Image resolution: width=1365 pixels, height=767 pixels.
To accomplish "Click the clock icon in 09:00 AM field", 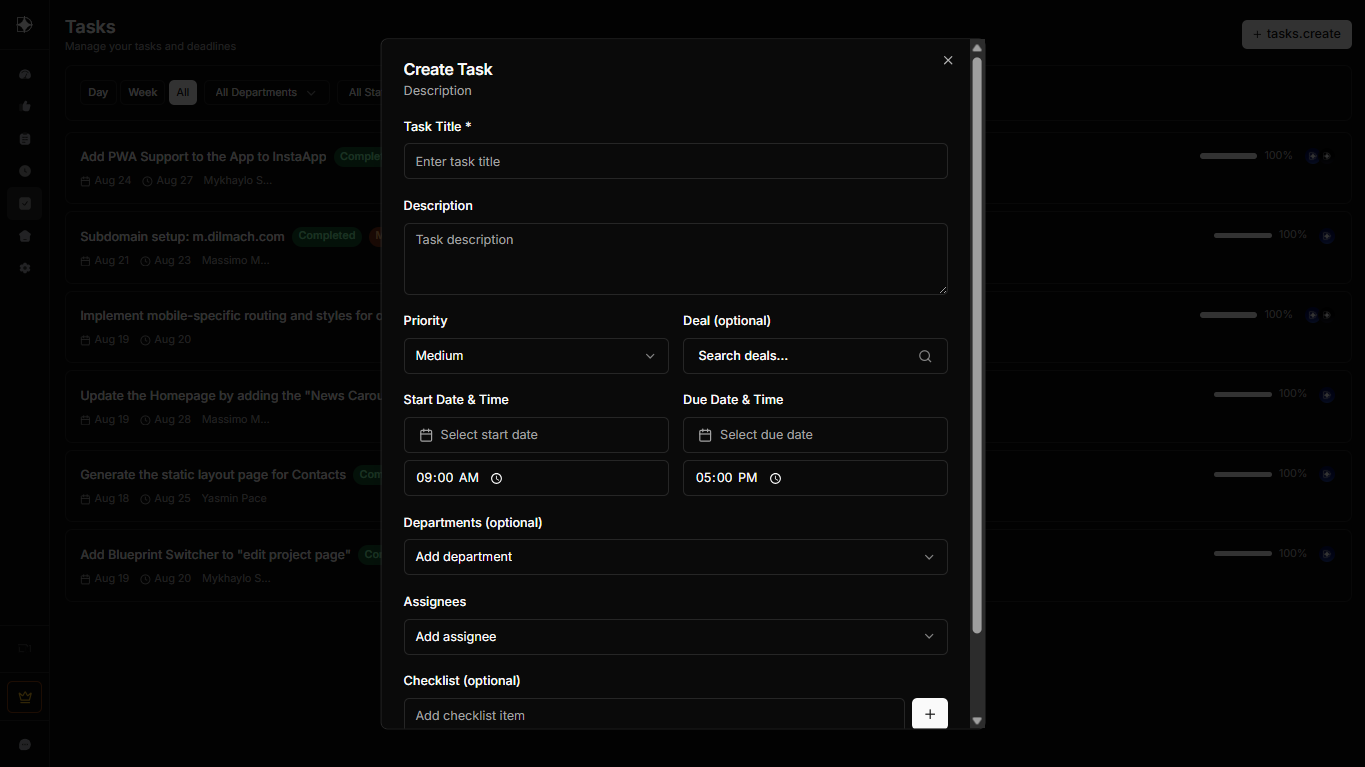I will tap(497, 478).
